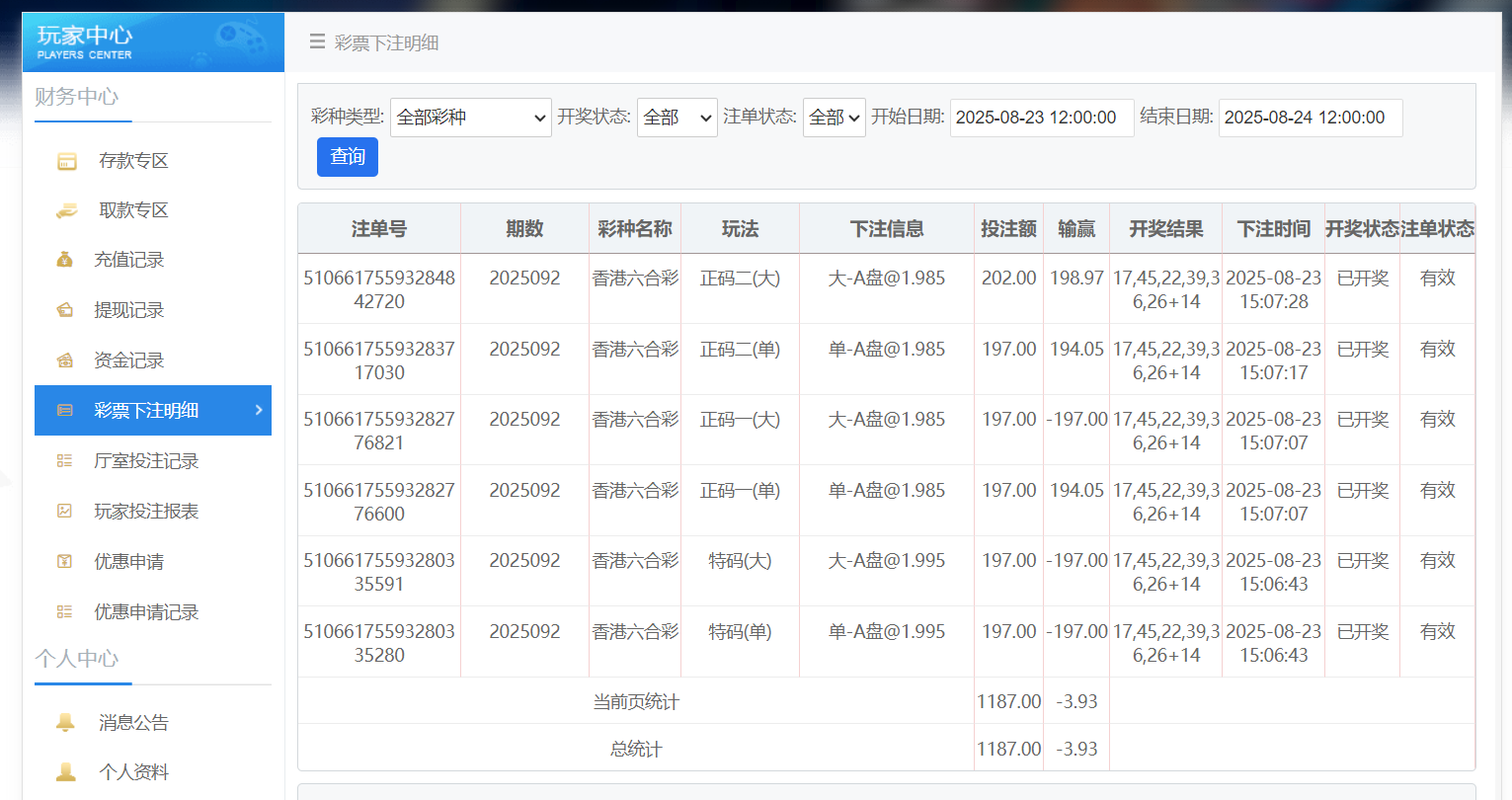Click the 个人资料 profile icon
Screen dimensions: 1512x800
click(66, 770)
